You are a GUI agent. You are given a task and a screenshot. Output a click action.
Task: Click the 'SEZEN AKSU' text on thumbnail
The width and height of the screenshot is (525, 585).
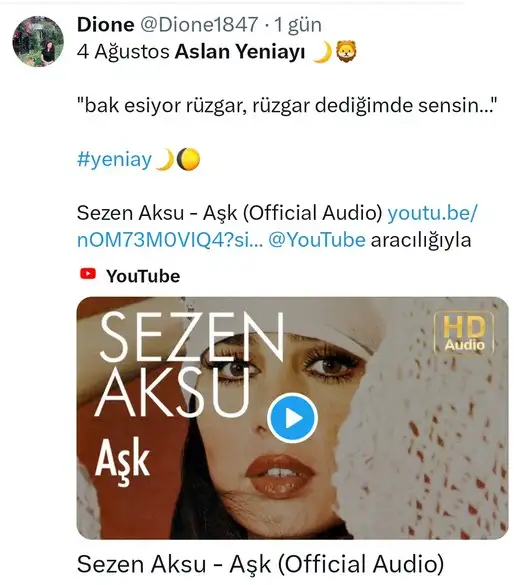tap(189, 365)
